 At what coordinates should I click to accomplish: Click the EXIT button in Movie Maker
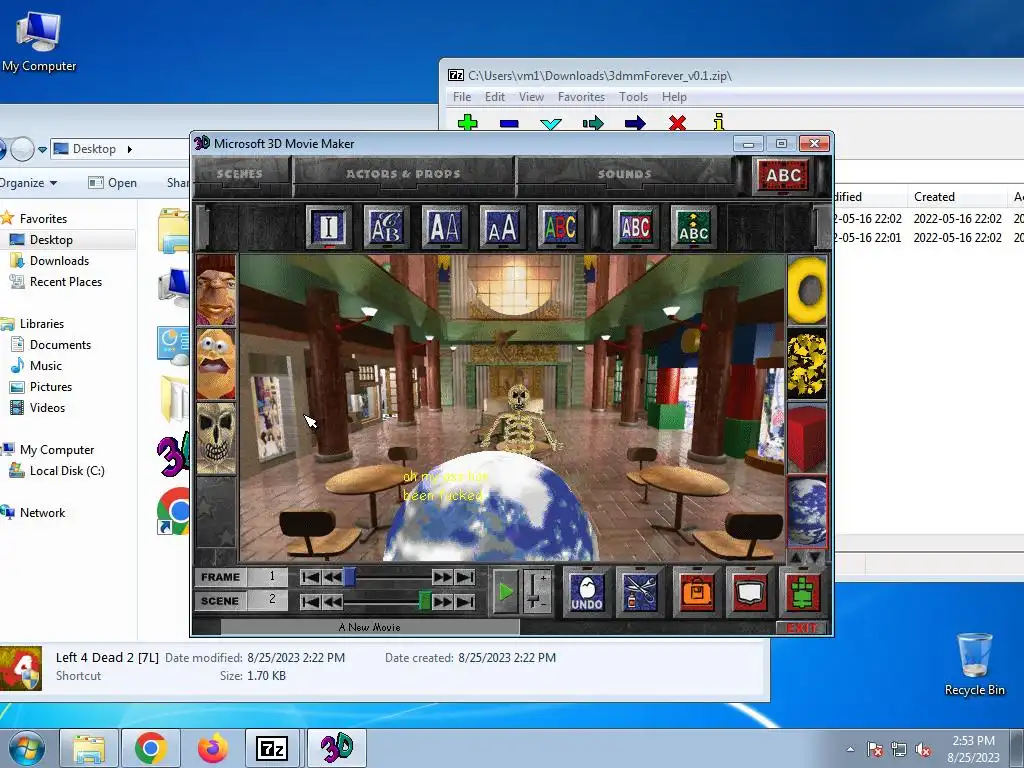(x=802, y=628)
